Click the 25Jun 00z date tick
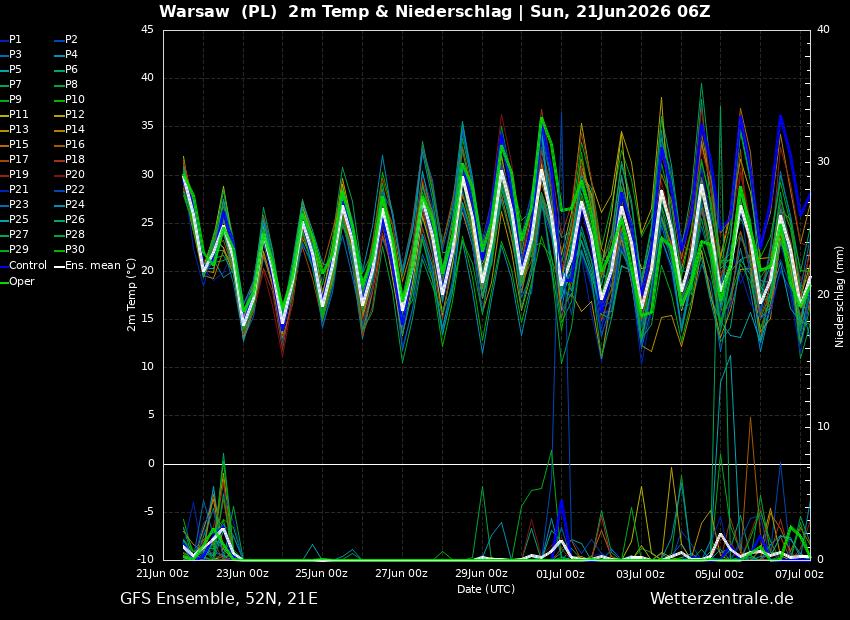850x620 pixels. [x=323, y=574]
